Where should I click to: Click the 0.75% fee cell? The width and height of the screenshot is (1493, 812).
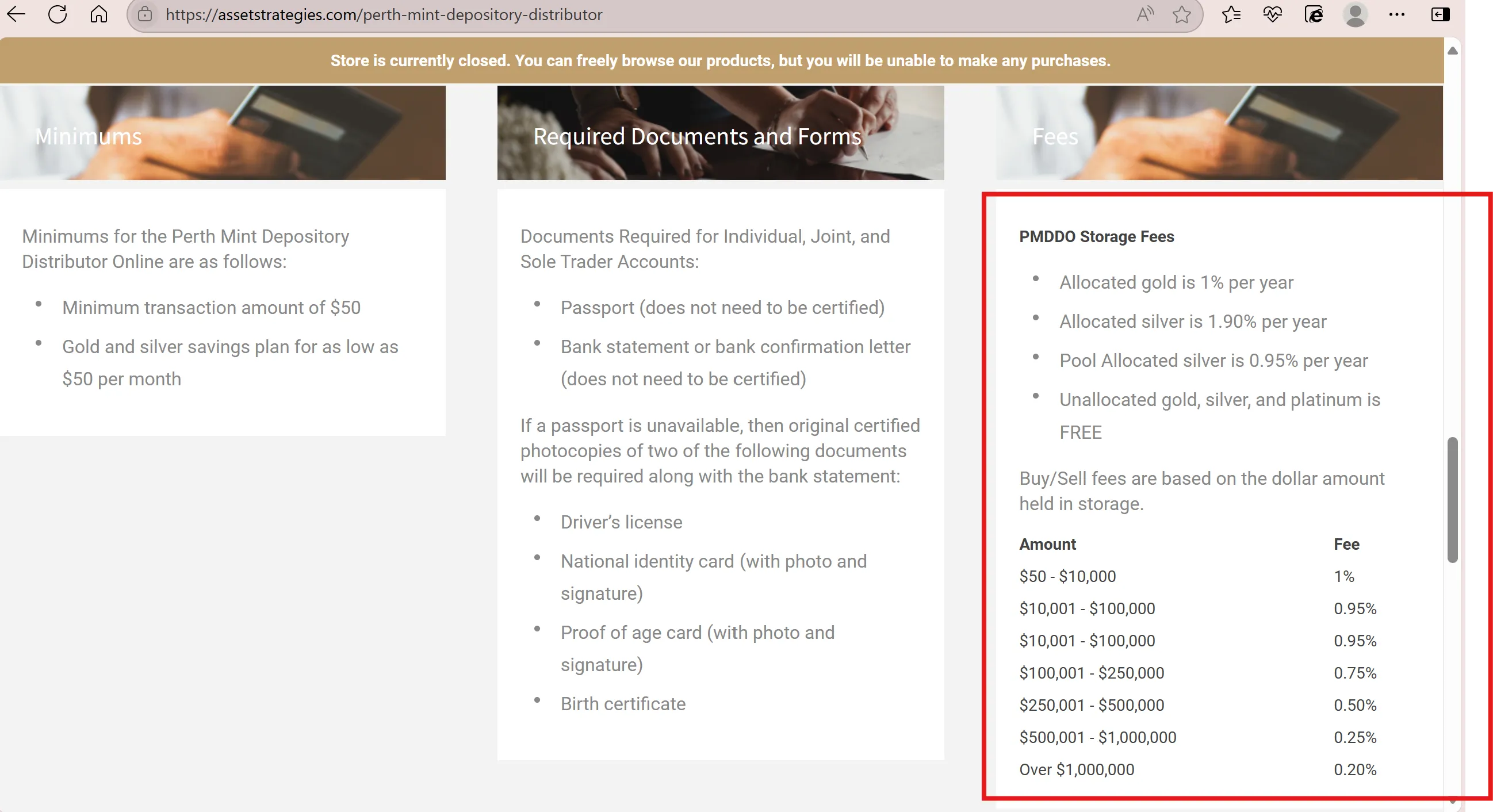(x=1354, y=673)
